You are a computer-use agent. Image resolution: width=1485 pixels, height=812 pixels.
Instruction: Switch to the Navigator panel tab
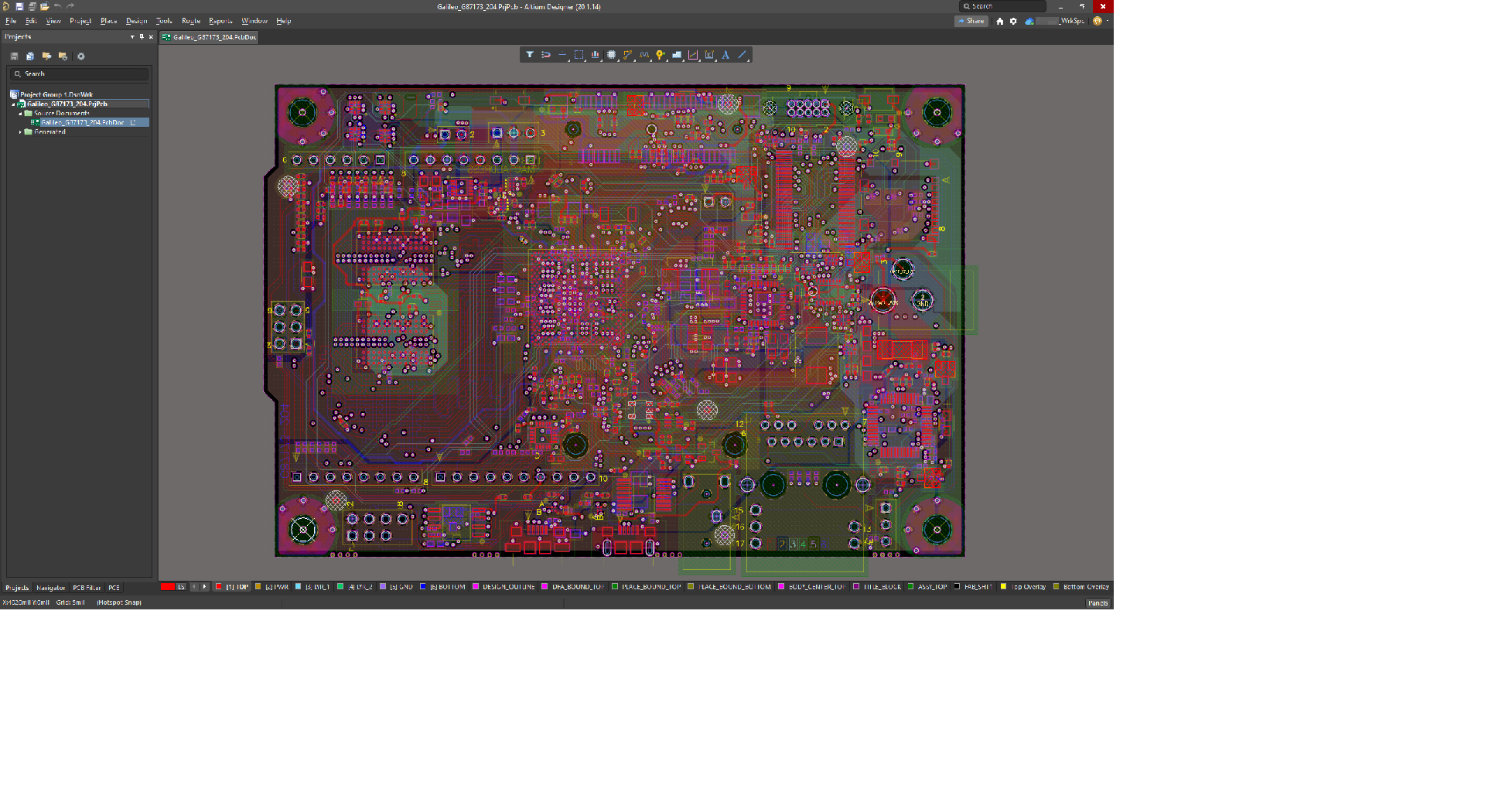51,589
